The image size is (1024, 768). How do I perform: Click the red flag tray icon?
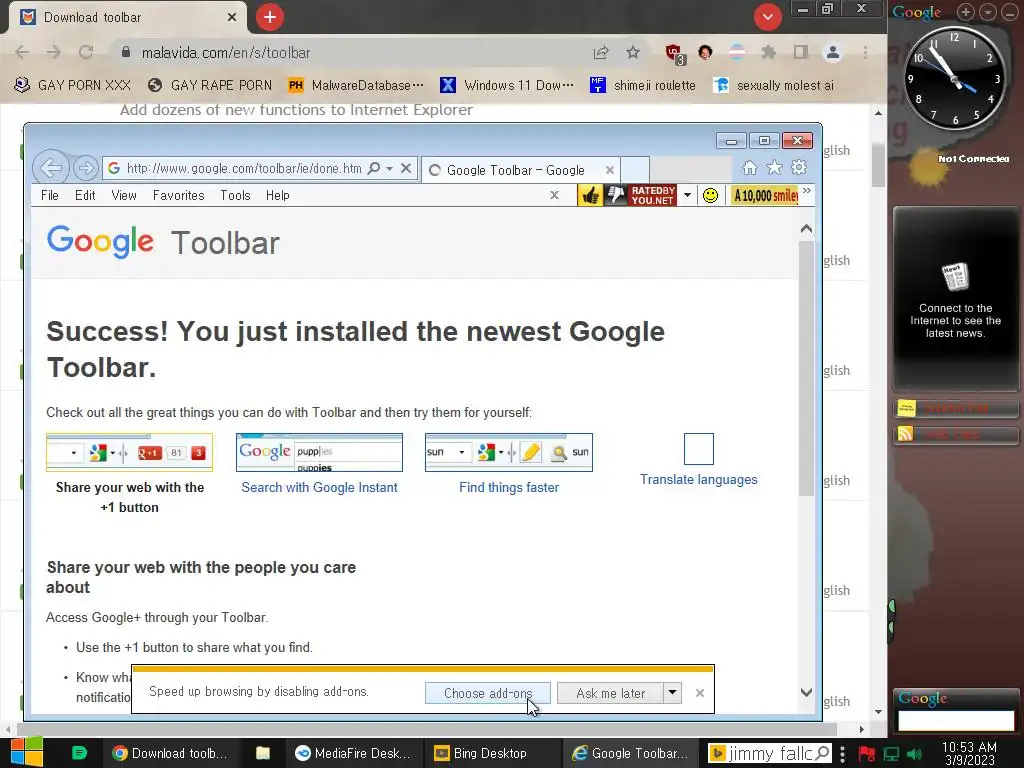pyautogui.click(x=867, y=754)
